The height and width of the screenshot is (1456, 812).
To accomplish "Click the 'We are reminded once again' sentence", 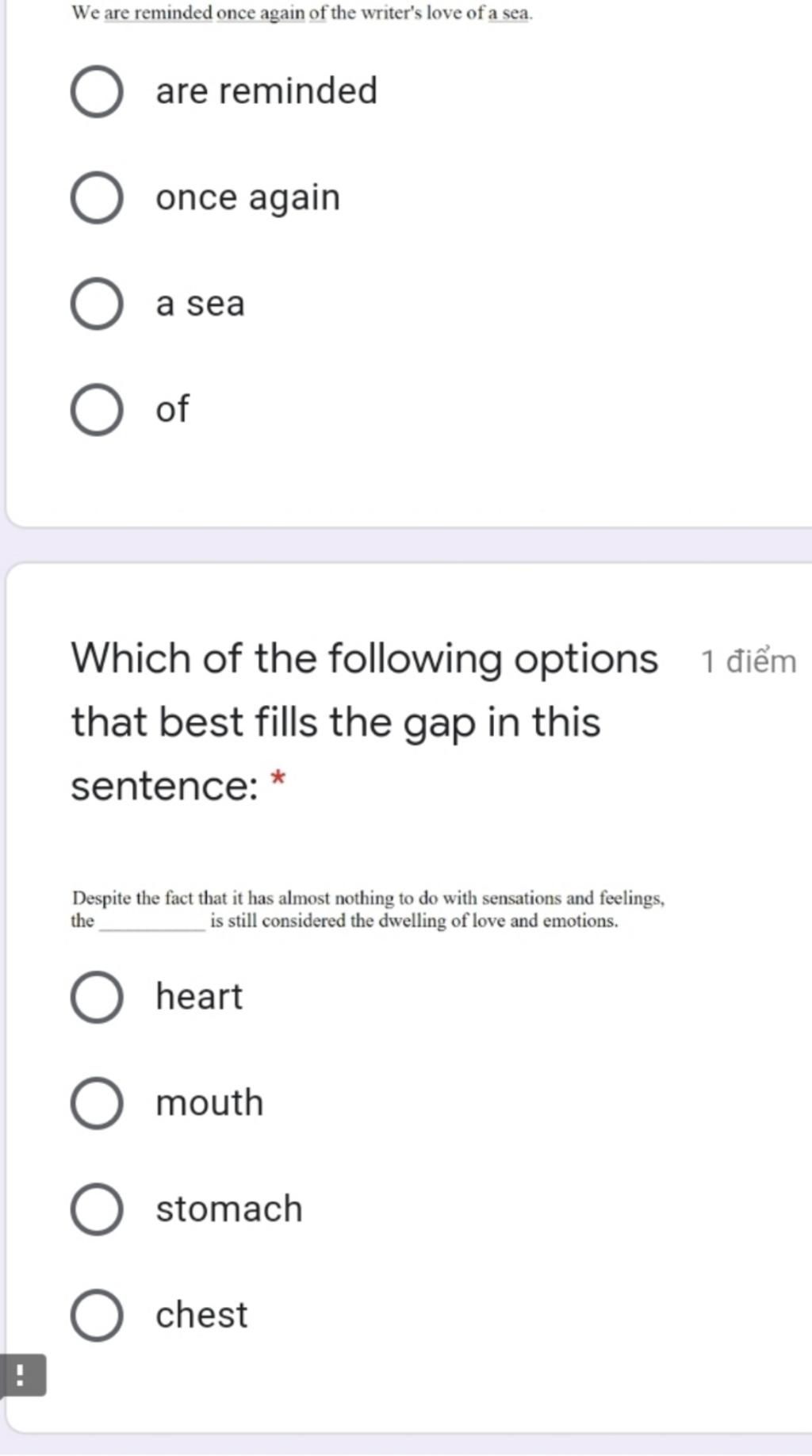I will [302, 13].
